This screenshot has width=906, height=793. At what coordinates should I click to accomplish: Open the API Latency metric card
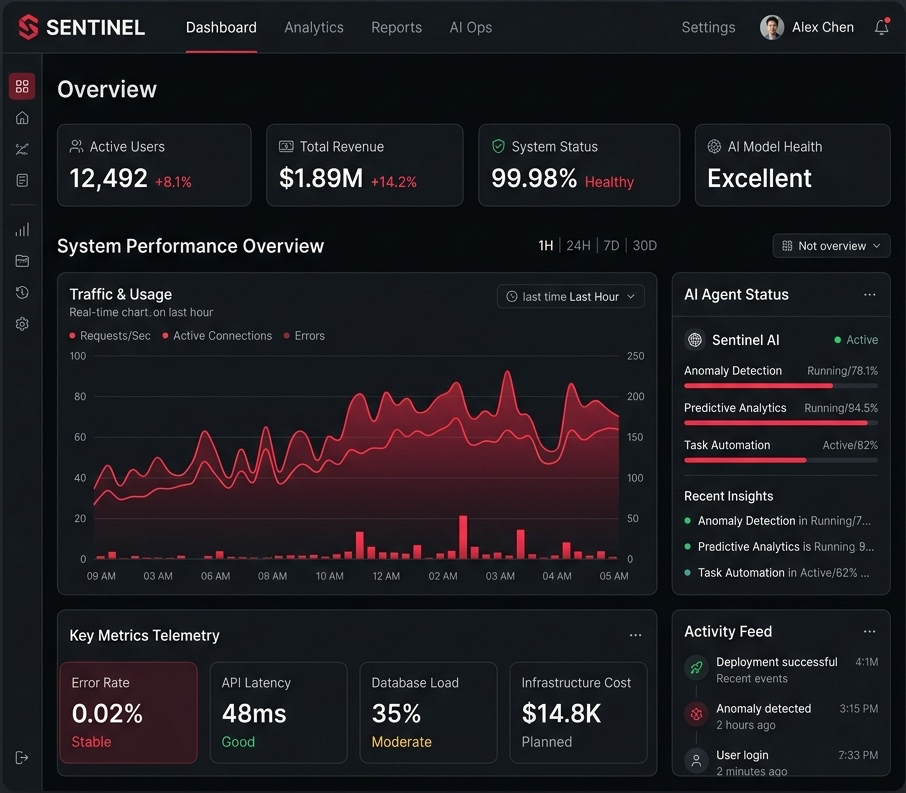click(279, 713)
